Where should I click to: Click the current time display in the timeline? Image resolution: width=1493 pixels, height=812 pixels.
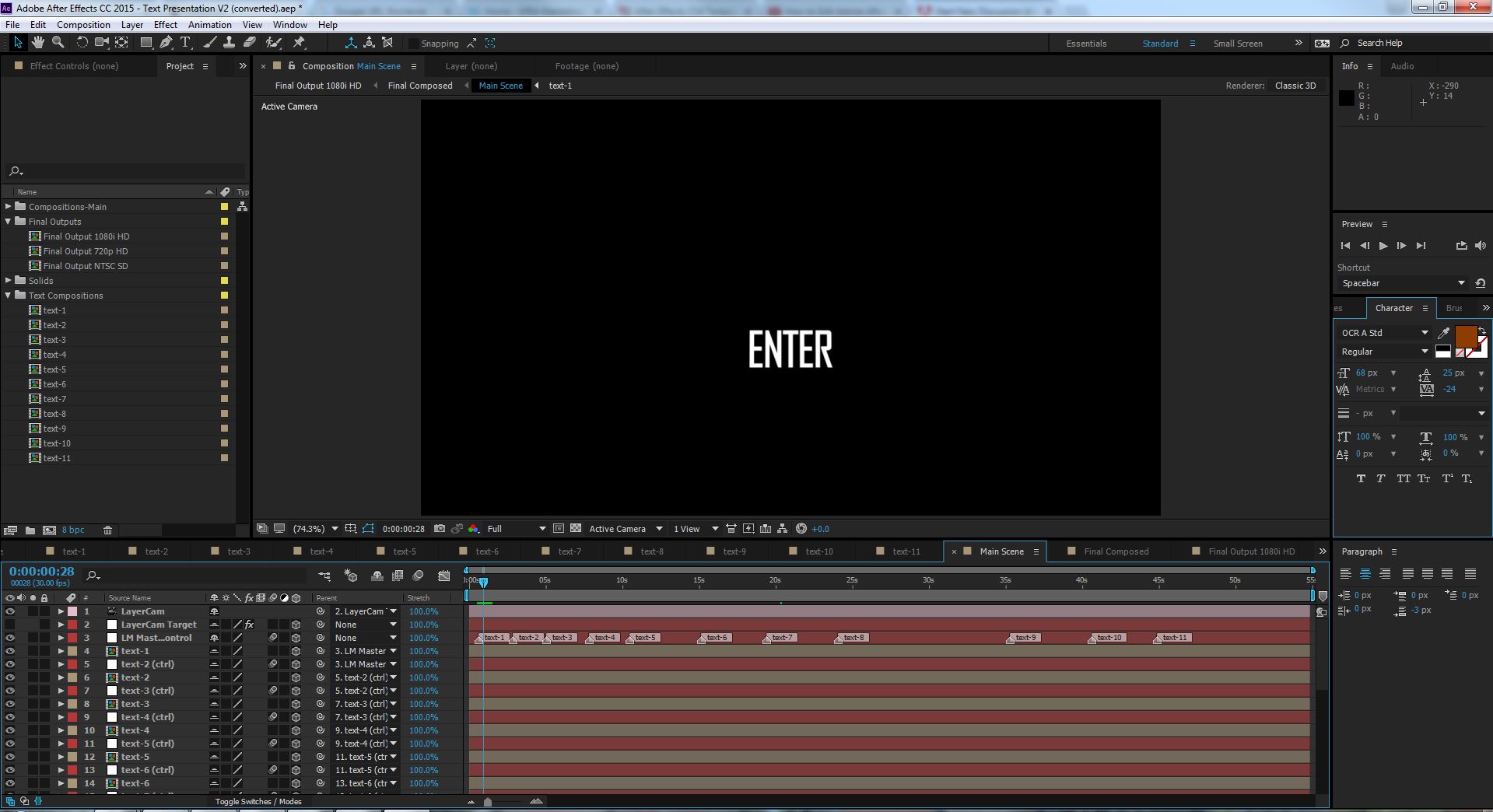click(x=40, y=572)
